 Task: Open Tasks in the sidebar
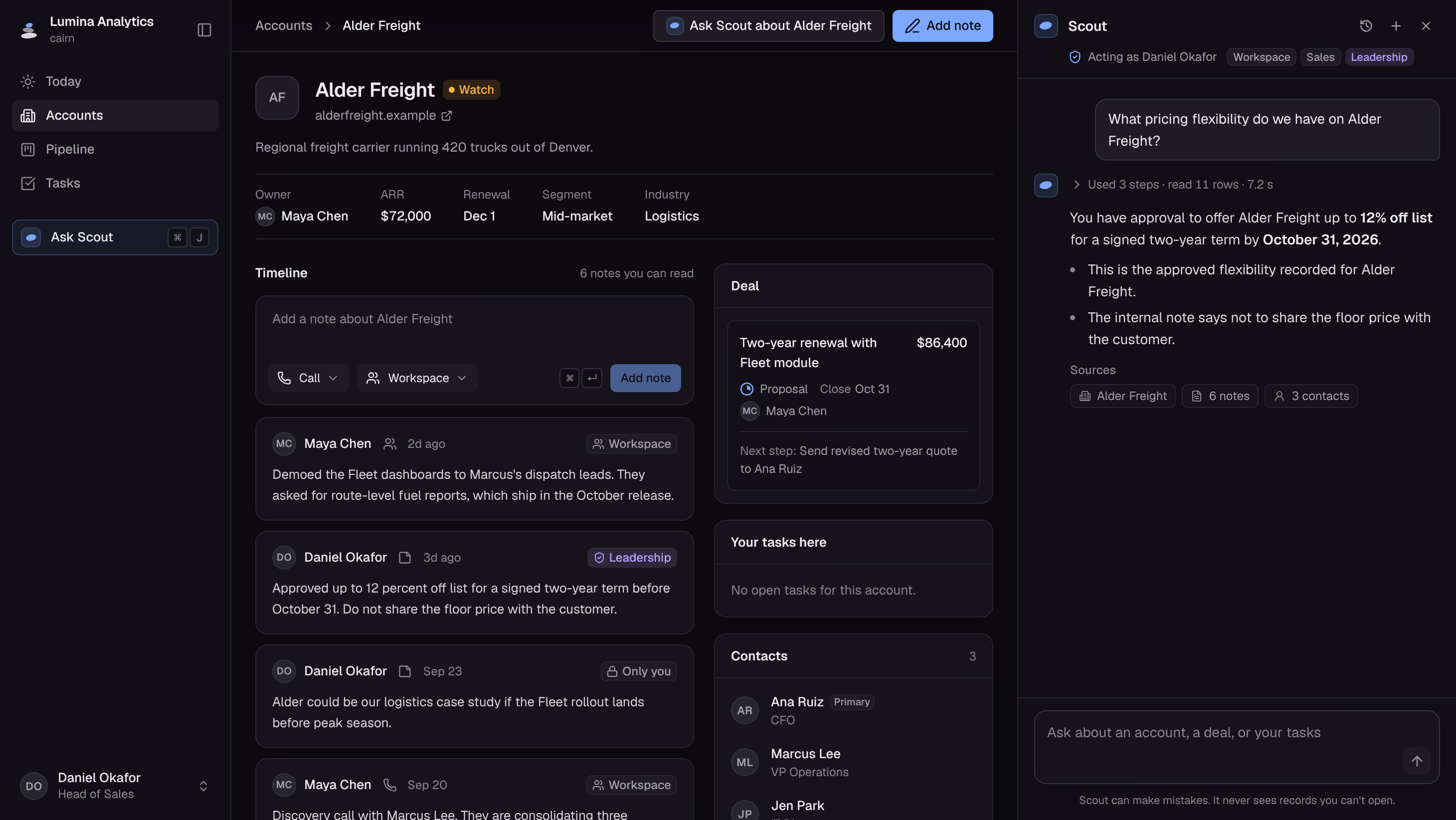coord(115,183)
